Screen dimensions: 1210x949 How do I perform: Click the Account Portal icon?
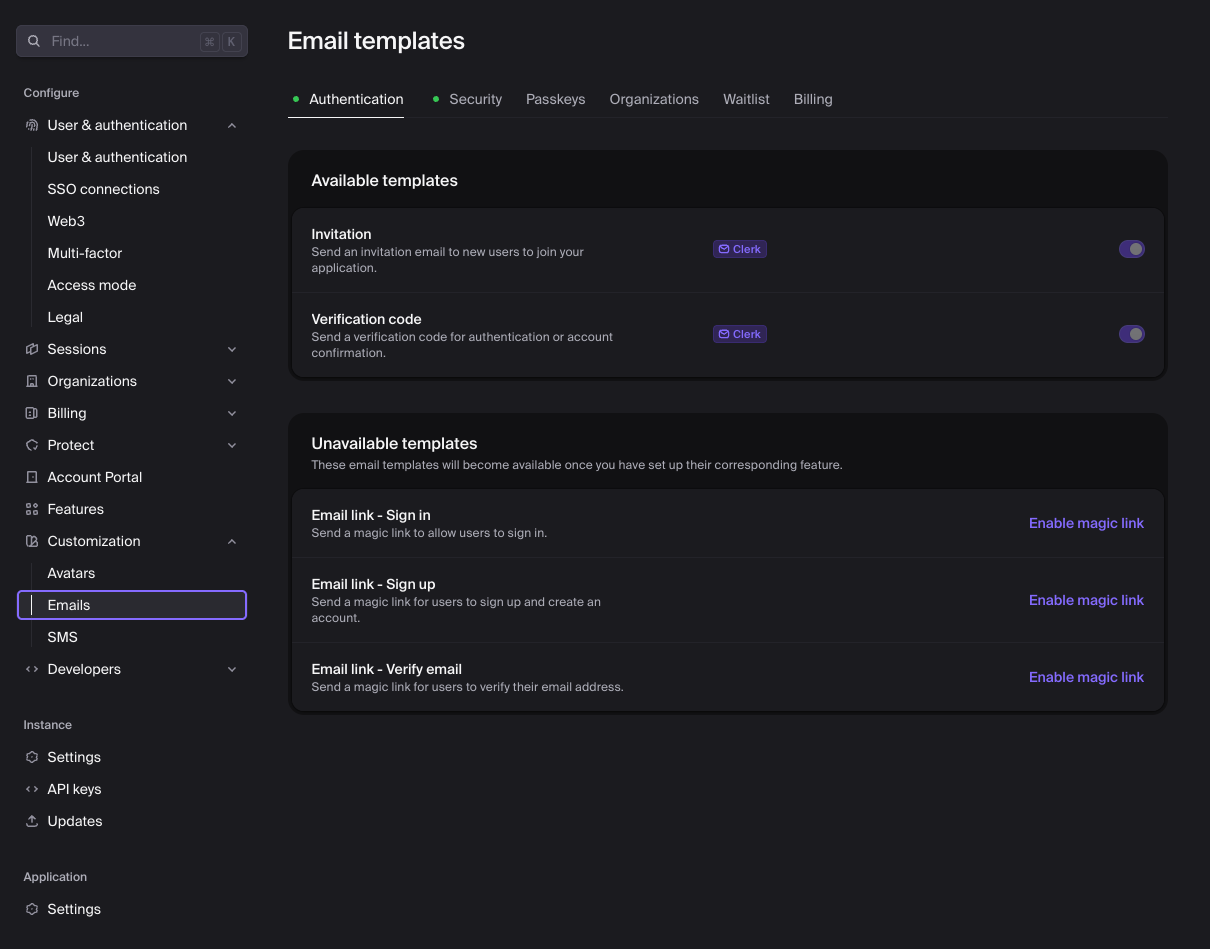32,477
